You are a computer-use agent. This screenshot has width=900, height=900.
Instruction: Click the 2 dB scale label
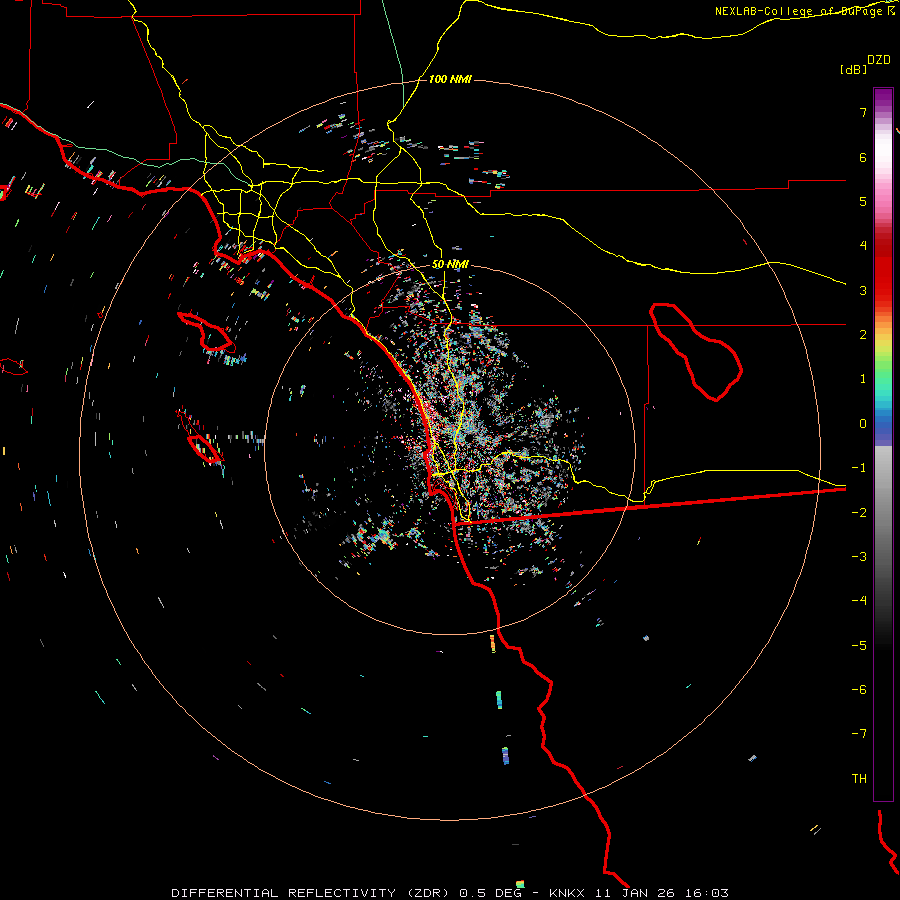(x=863, y=335)
